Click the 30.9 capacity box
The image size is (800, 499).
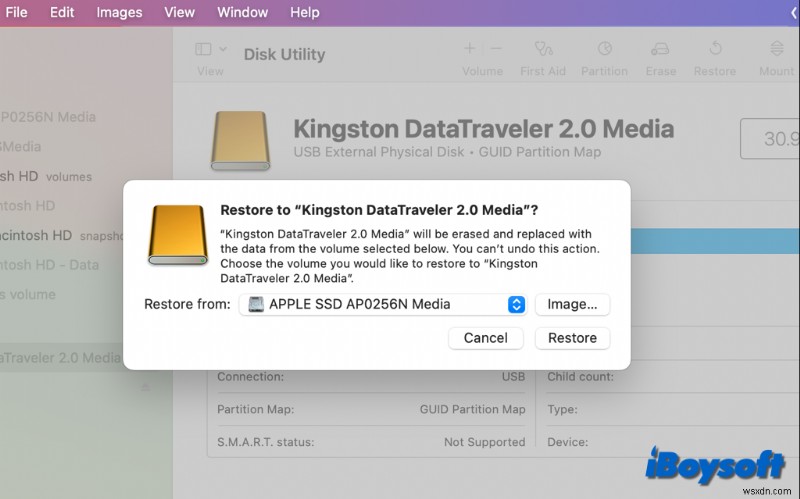(770, 138)
